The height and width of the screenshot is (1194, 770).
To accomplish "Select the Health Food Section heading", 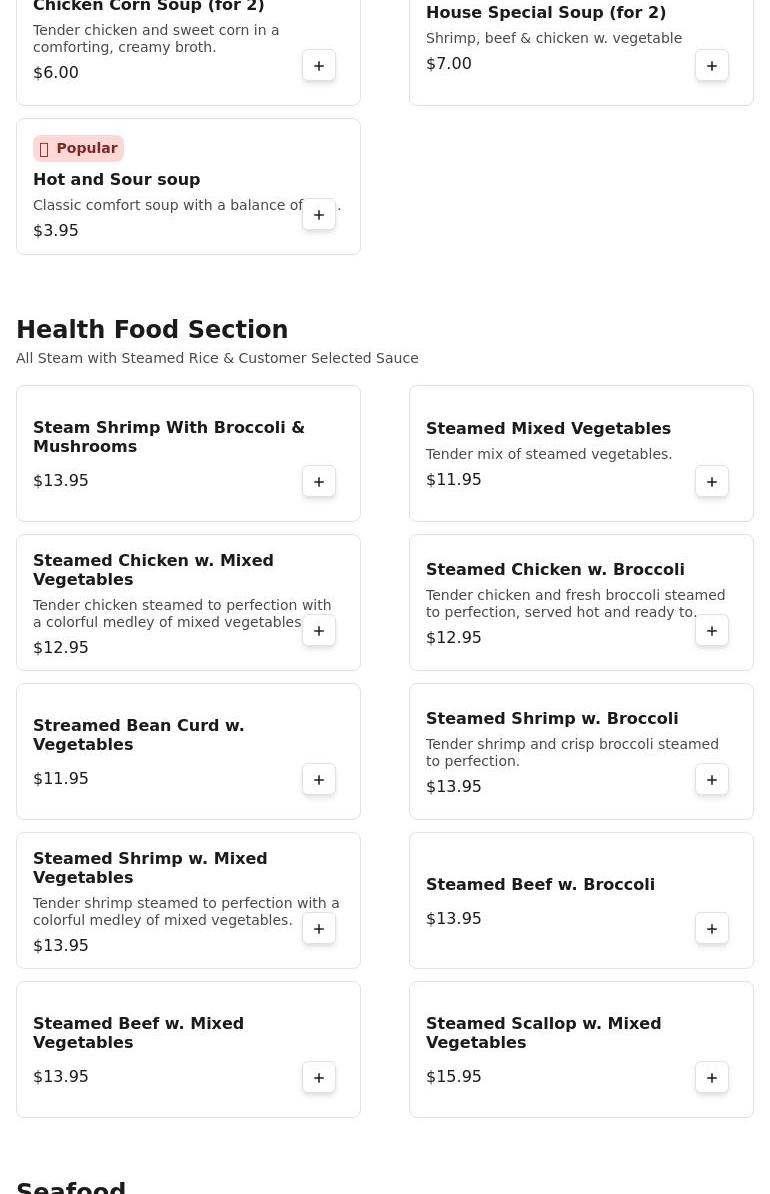I will 152,330.
